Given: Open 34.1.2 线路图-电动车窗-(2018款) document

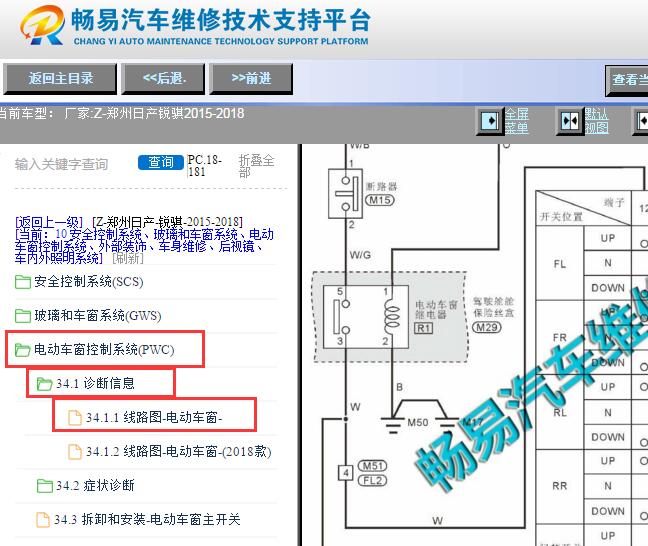Looking at the screenshot, I should click(179, 451).
